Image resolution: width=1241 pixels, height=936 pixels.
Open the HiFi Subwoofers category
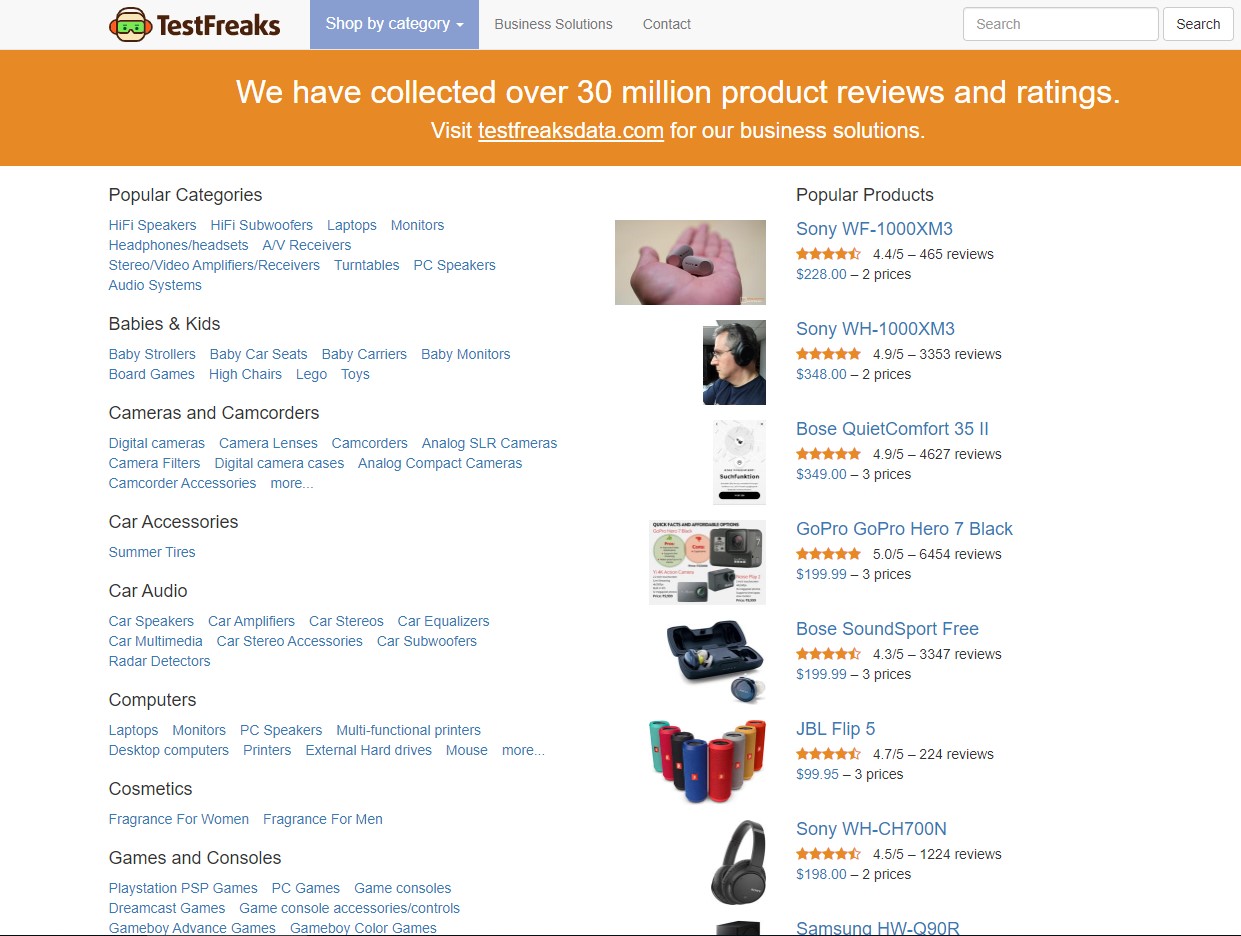(262, 225)
